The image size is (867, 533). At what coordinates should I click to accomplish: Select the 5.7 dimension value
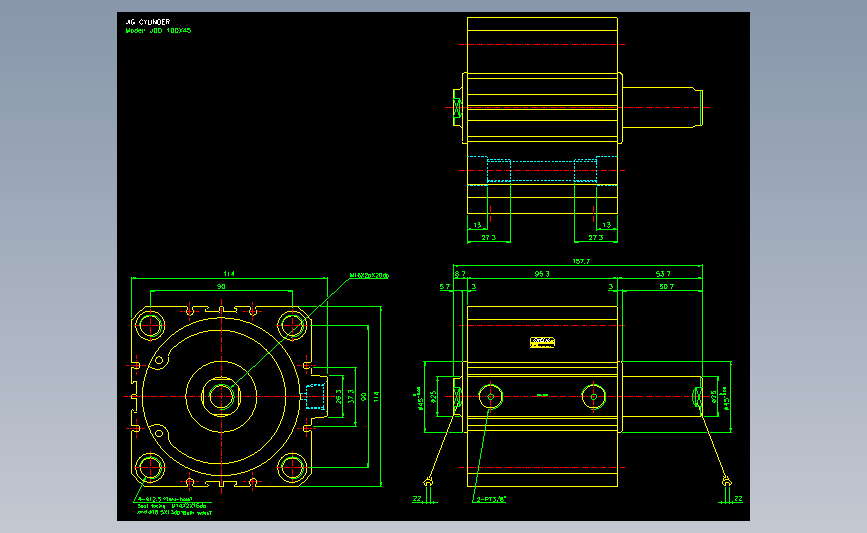[445, 286]
